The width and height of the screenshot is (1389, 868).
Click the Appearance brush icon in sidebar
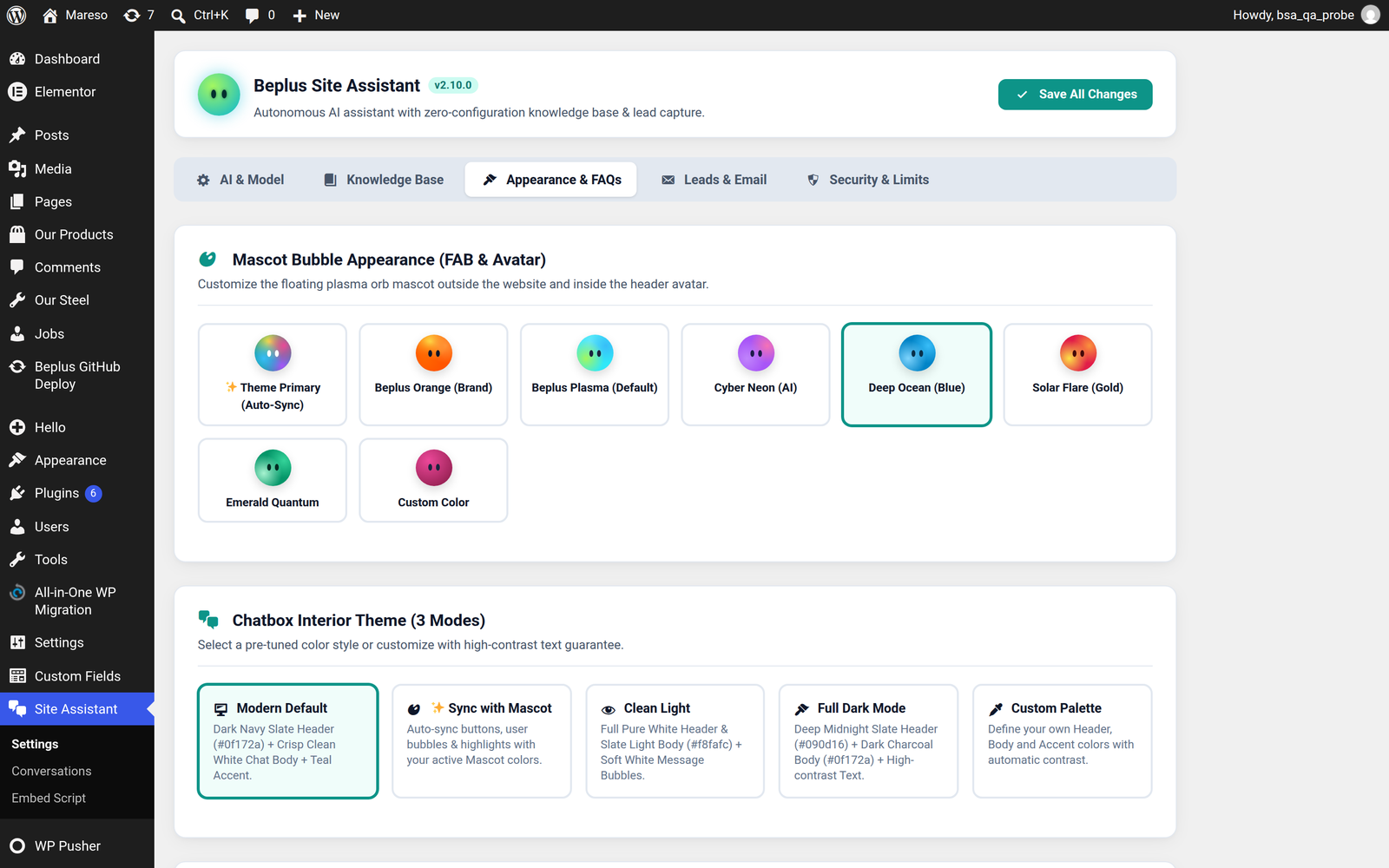tap(17, 460)
